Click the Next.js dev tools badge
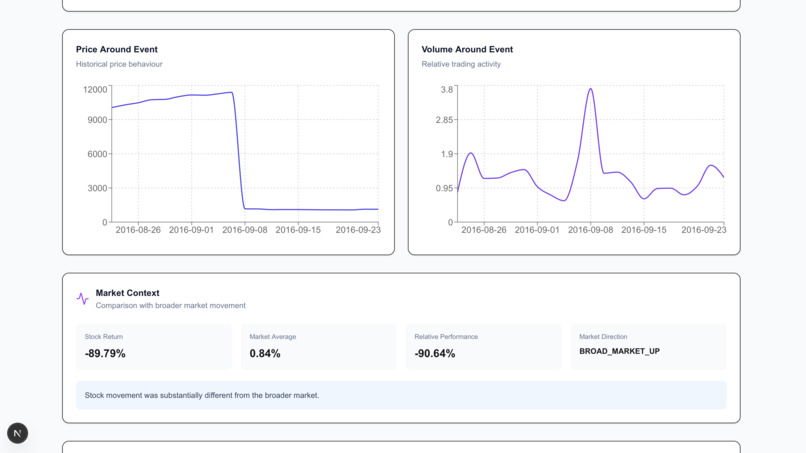 coord(17,433)
